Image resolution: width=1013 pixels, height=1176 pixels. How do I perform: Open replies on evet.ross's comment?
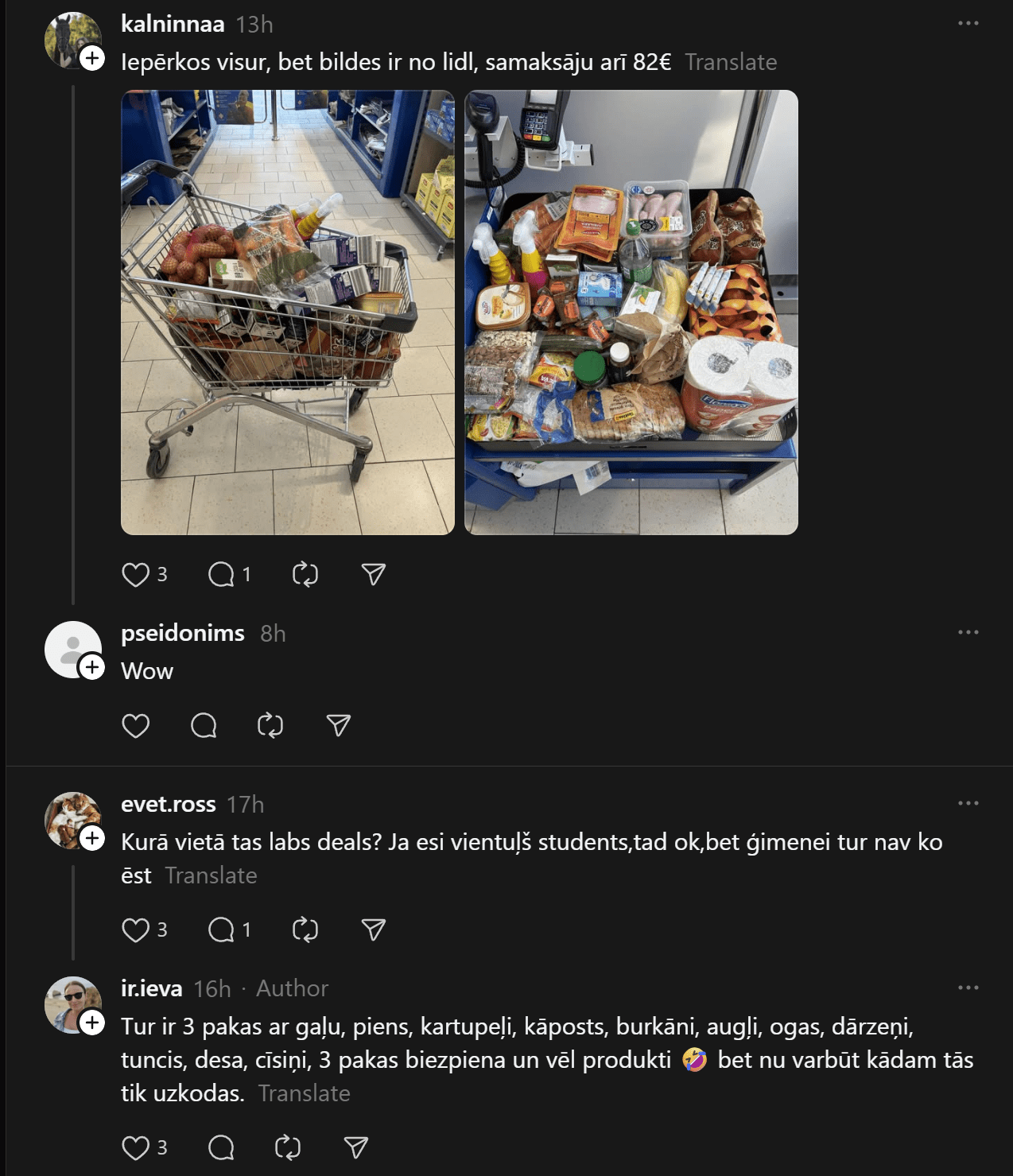[221, 930]
